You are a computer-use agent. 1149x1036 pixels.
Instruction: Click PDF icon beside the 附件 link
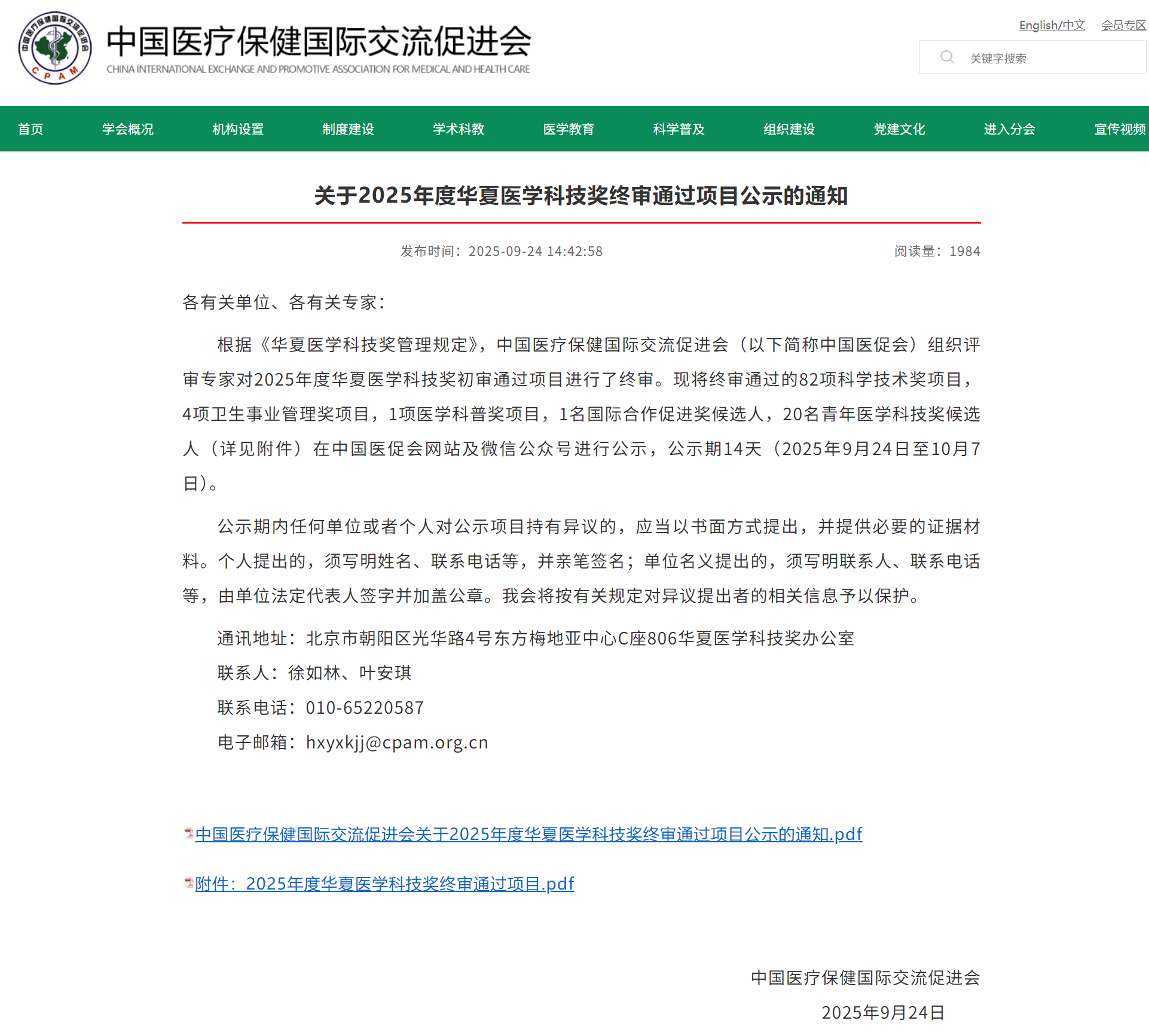point(188,882)
